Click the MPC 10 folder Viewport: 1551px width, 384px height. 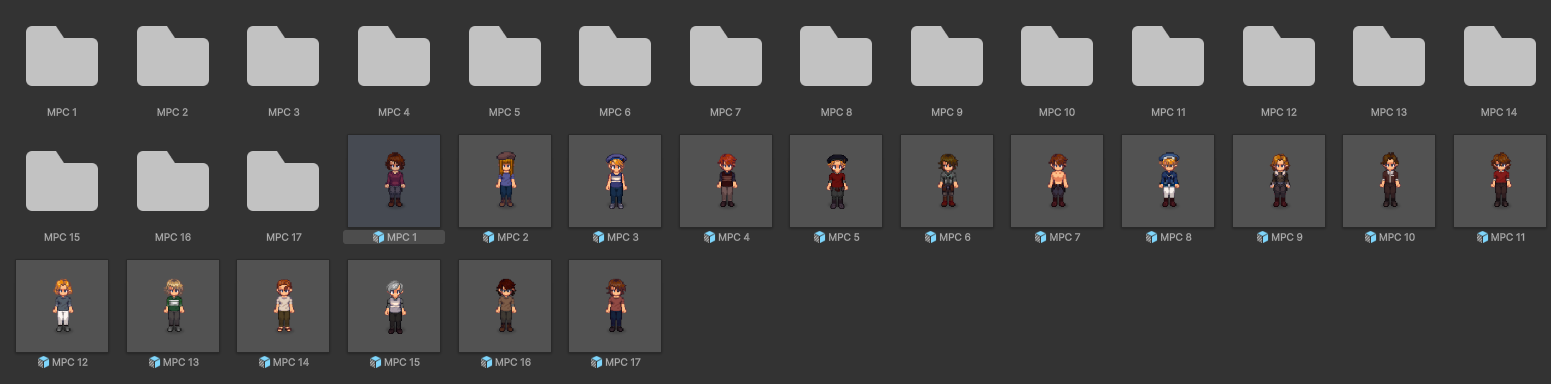coord(1057,56)
